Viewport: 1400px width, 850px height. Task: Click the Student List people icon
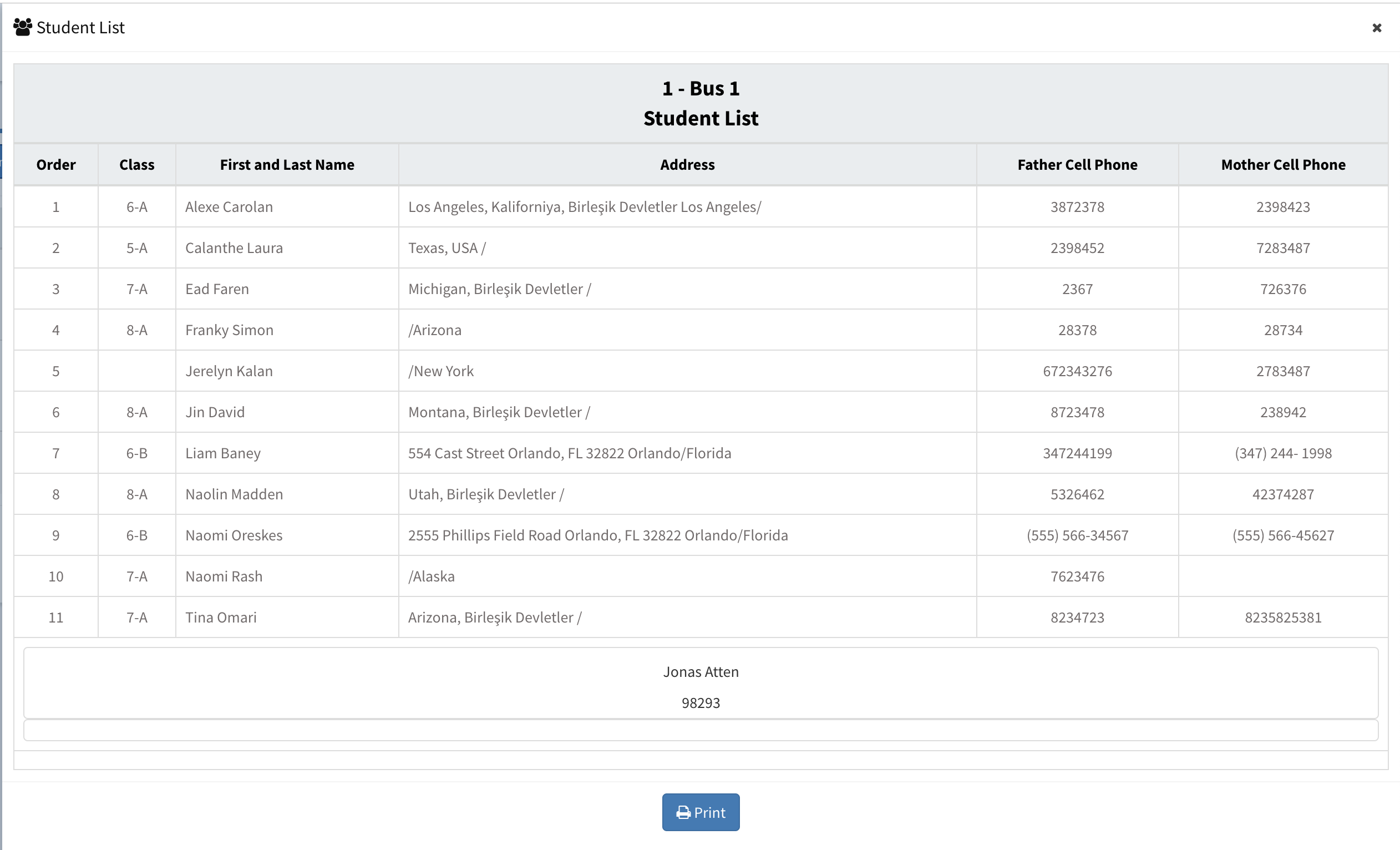[23, 27]
